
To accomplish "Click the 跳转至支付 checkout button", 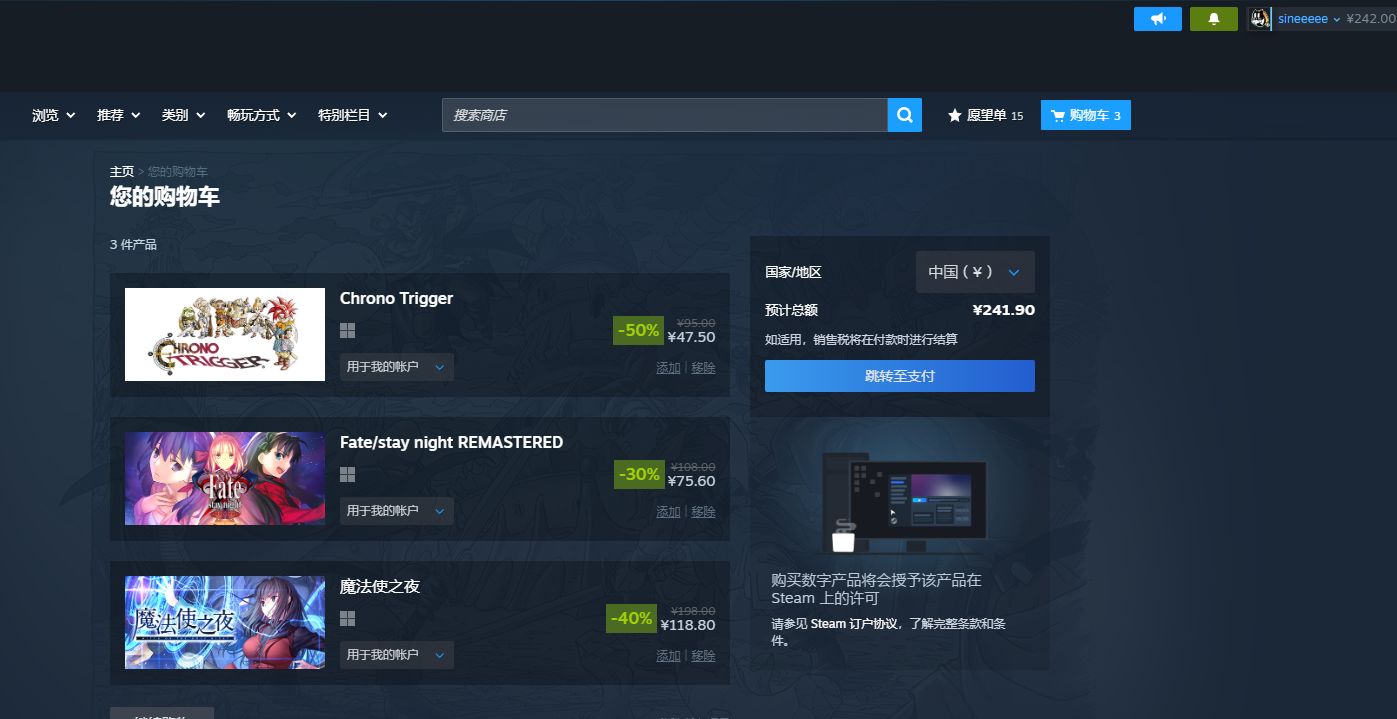I will [899, 376].
